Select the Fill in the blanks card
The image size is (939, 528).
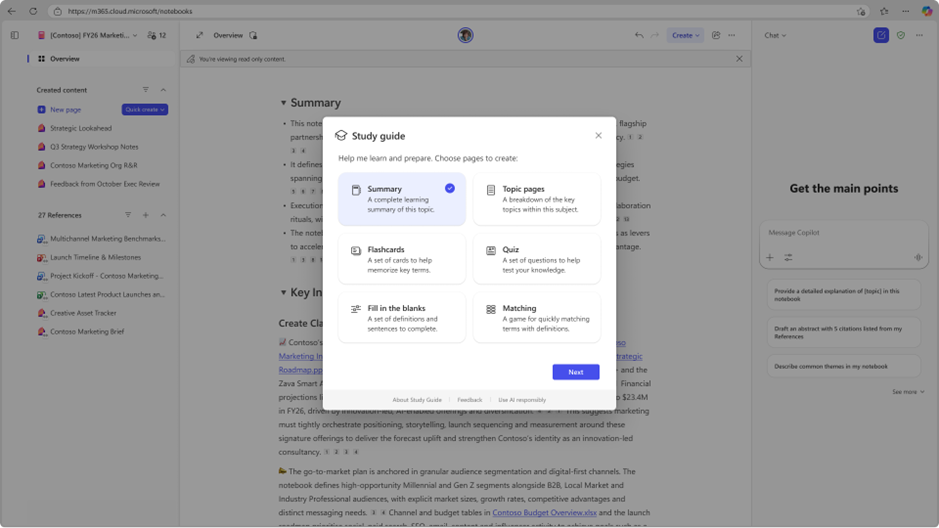[402, 317]
